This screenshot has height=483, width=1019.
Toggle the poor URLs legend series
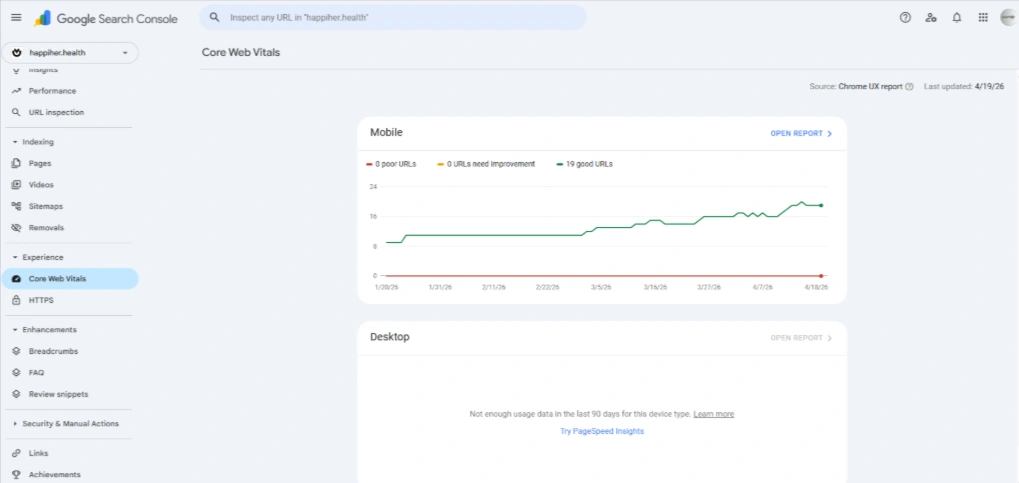tap(394, 164)
